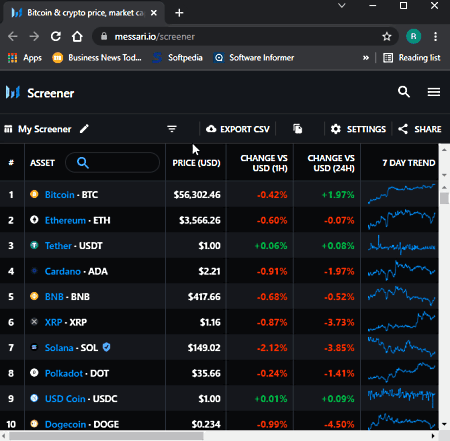450x441 pixels.
Task: Click the Tether coin icon
Action: [x=34, y=245]
